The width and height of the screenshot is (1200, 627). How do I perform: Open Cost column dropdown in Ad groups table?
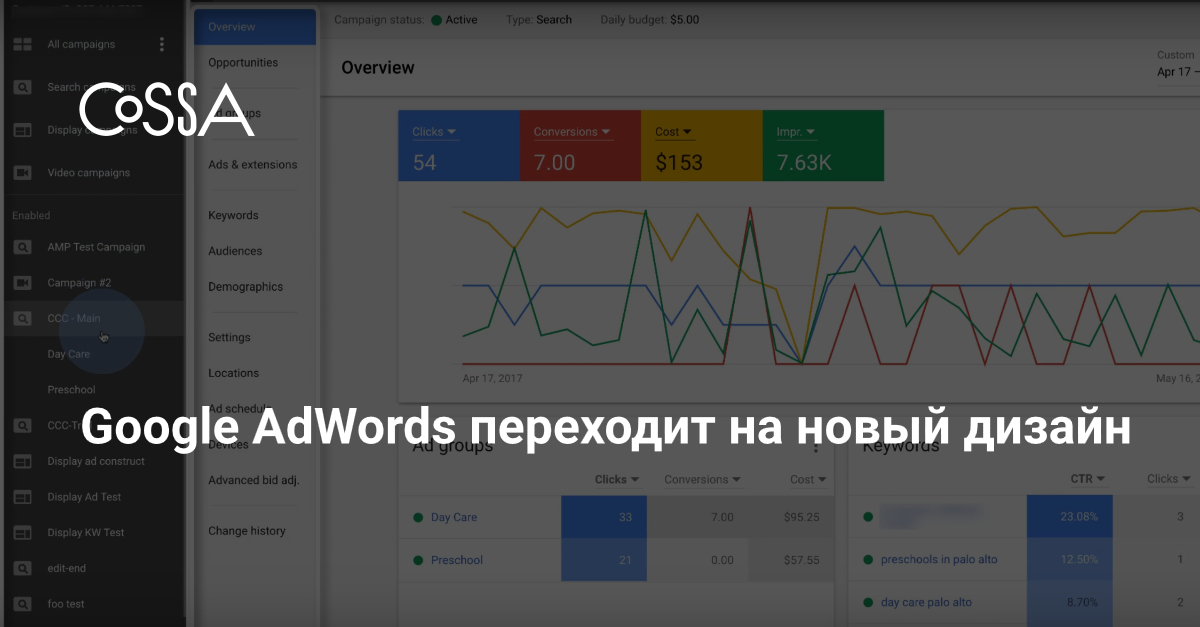[808, 479]
